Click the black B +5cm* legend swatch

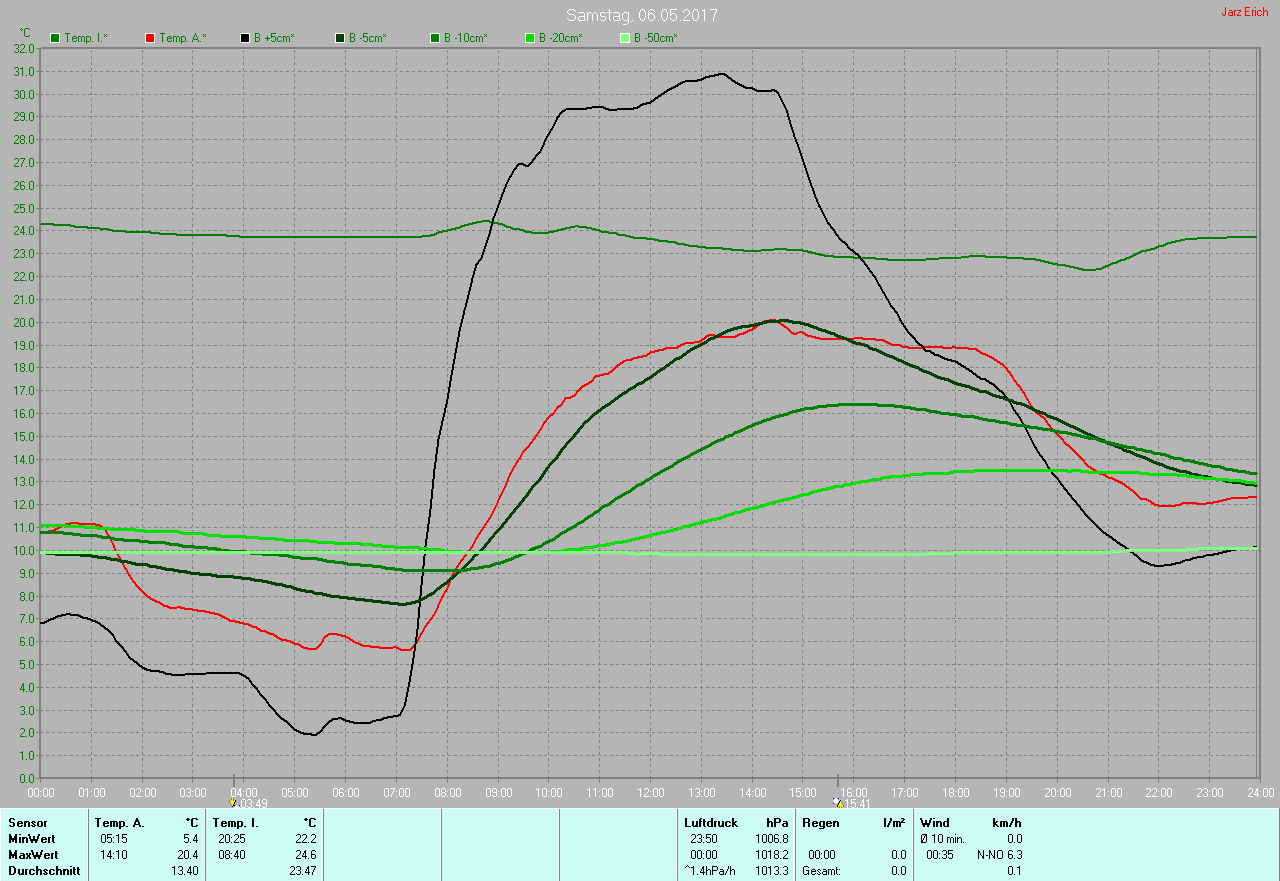245,38
